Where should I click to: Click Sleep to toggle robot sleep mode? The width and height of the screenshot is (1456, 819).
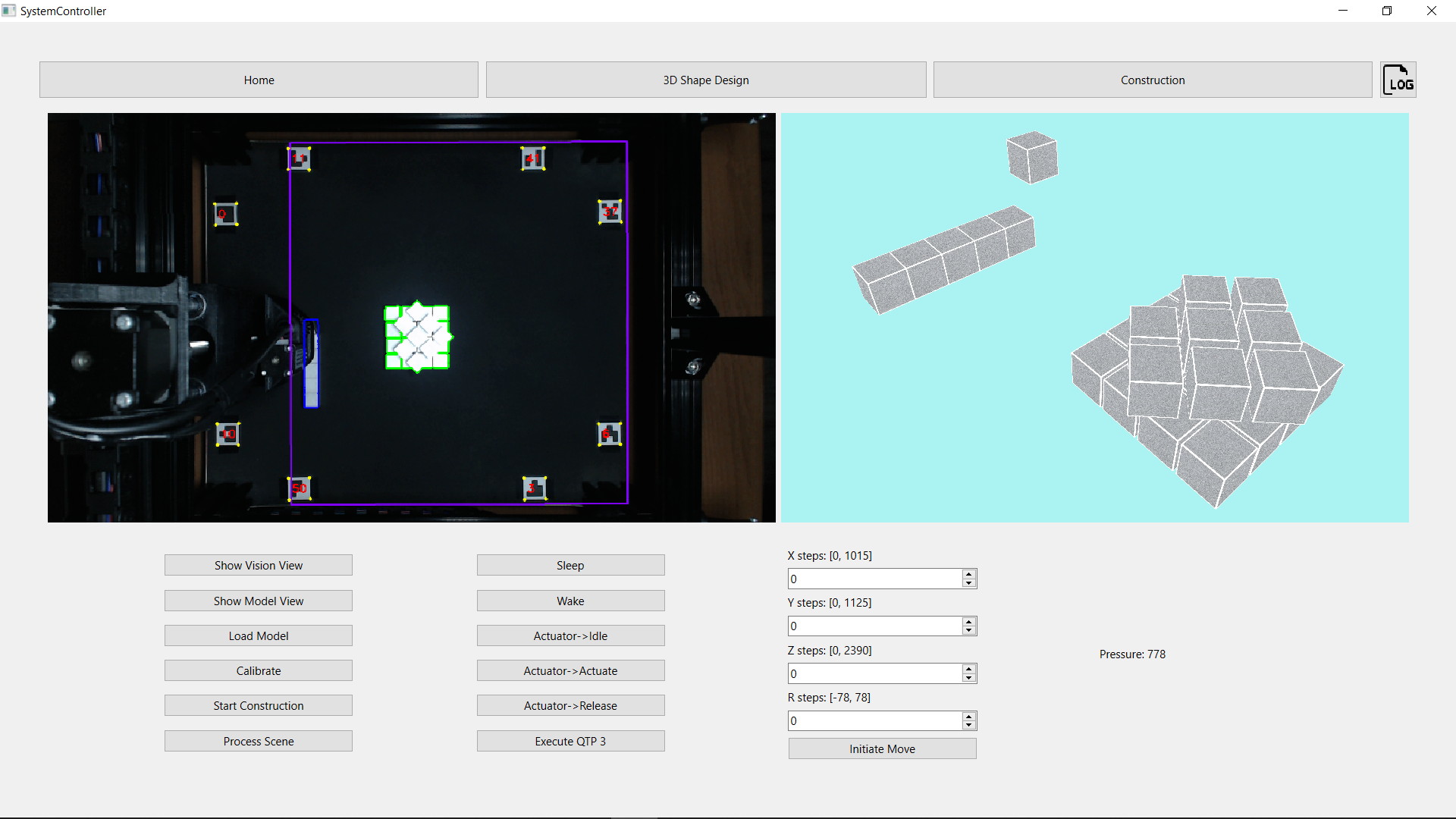(x=570, y=565)
